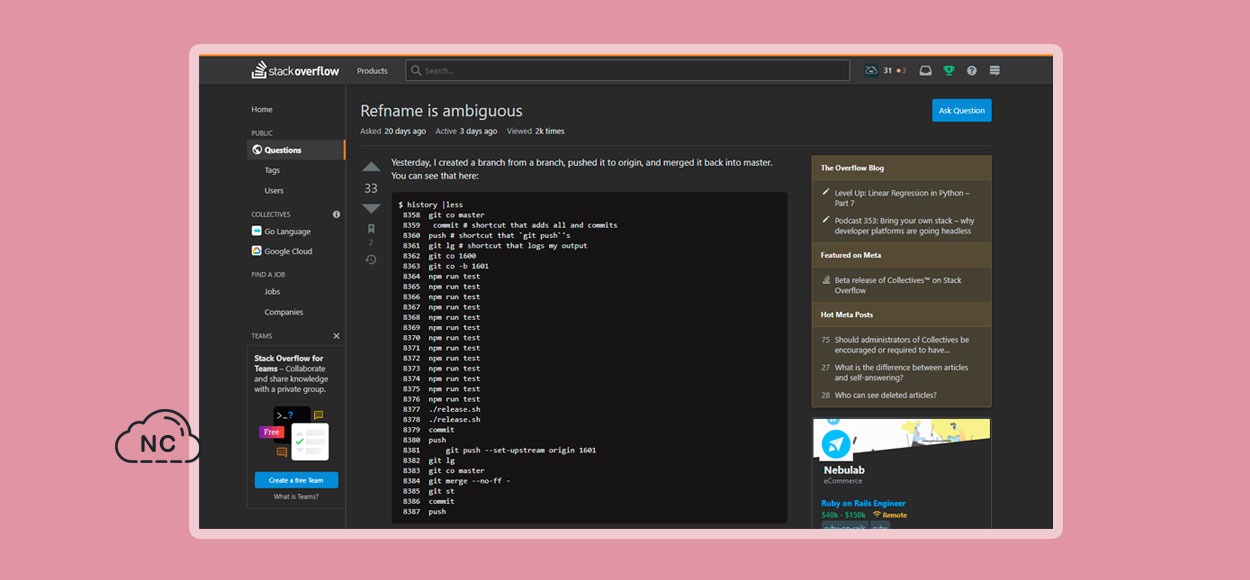Image resolution: width=1250 pixels, height=580 pixels.
Task: Open Companies in the left sidebar
Action: coord(284,312)
